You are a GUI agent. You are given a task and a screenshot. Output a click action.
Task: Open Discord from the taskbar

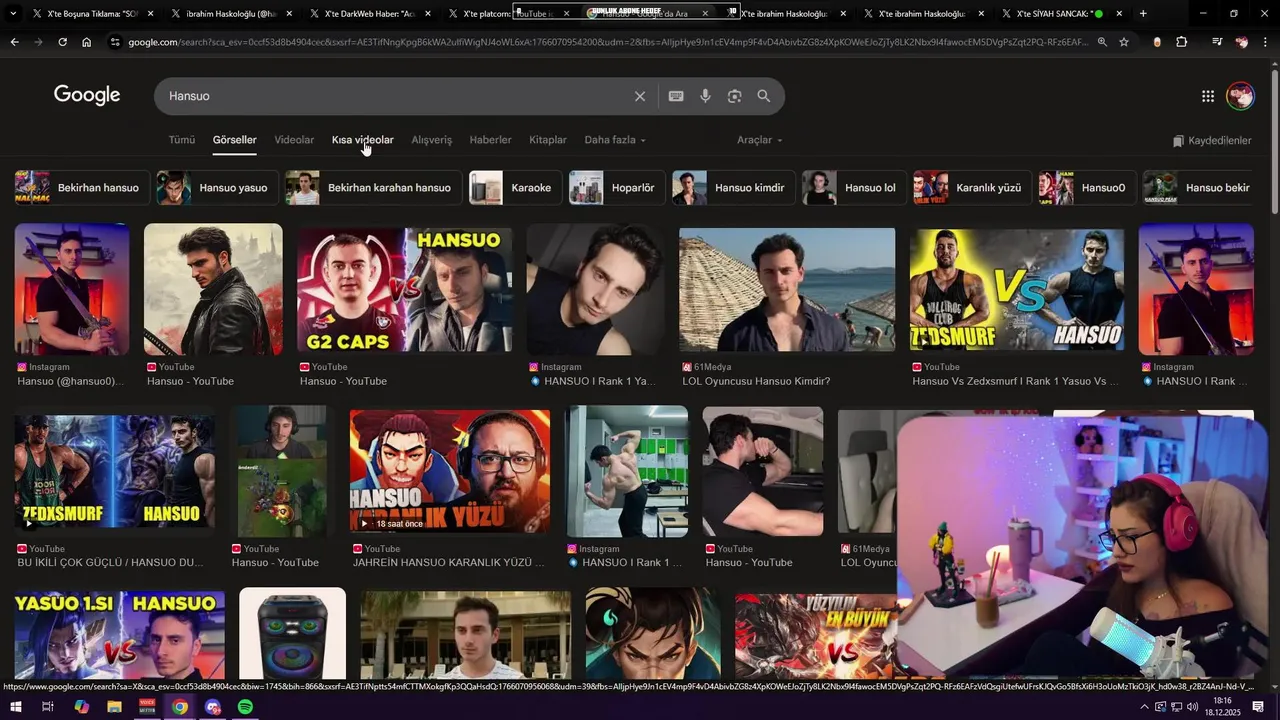click(212, 707)
